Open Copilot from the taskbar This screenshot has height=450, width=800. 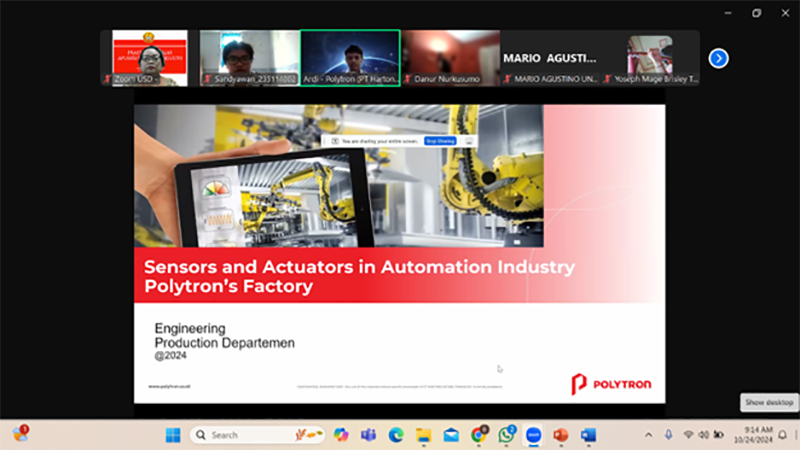pos(341,435)
